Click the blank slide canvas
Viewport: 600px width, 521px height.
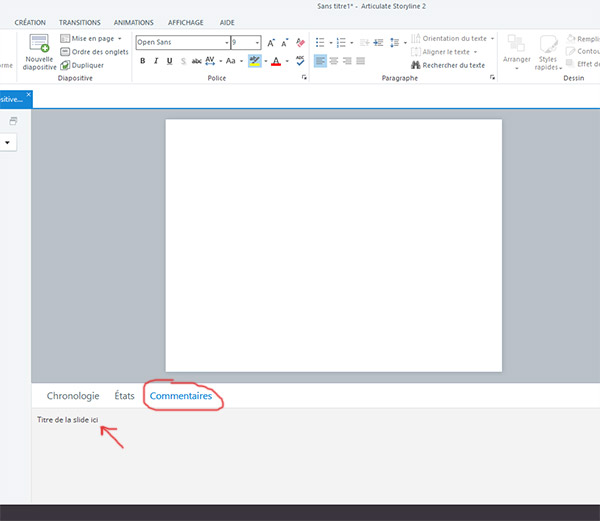pyautogui.click(x=334, y=245)
